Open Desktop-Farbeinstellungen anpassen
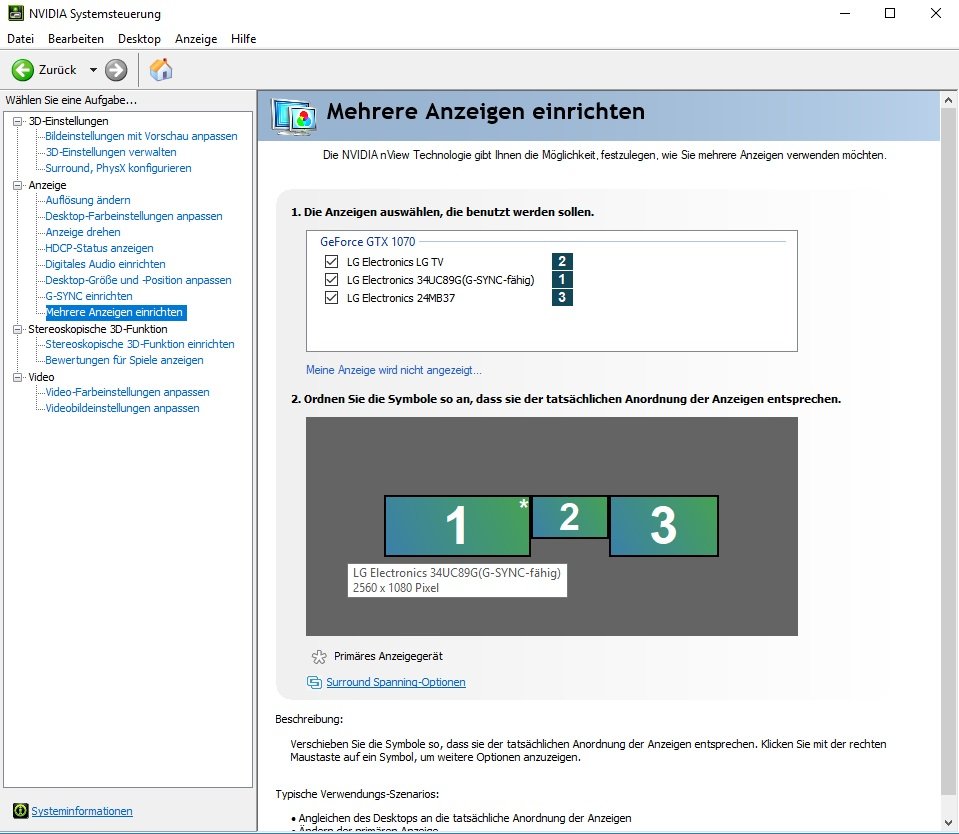The width and height of the screenshot is (959, 834). tap(134, 216)
